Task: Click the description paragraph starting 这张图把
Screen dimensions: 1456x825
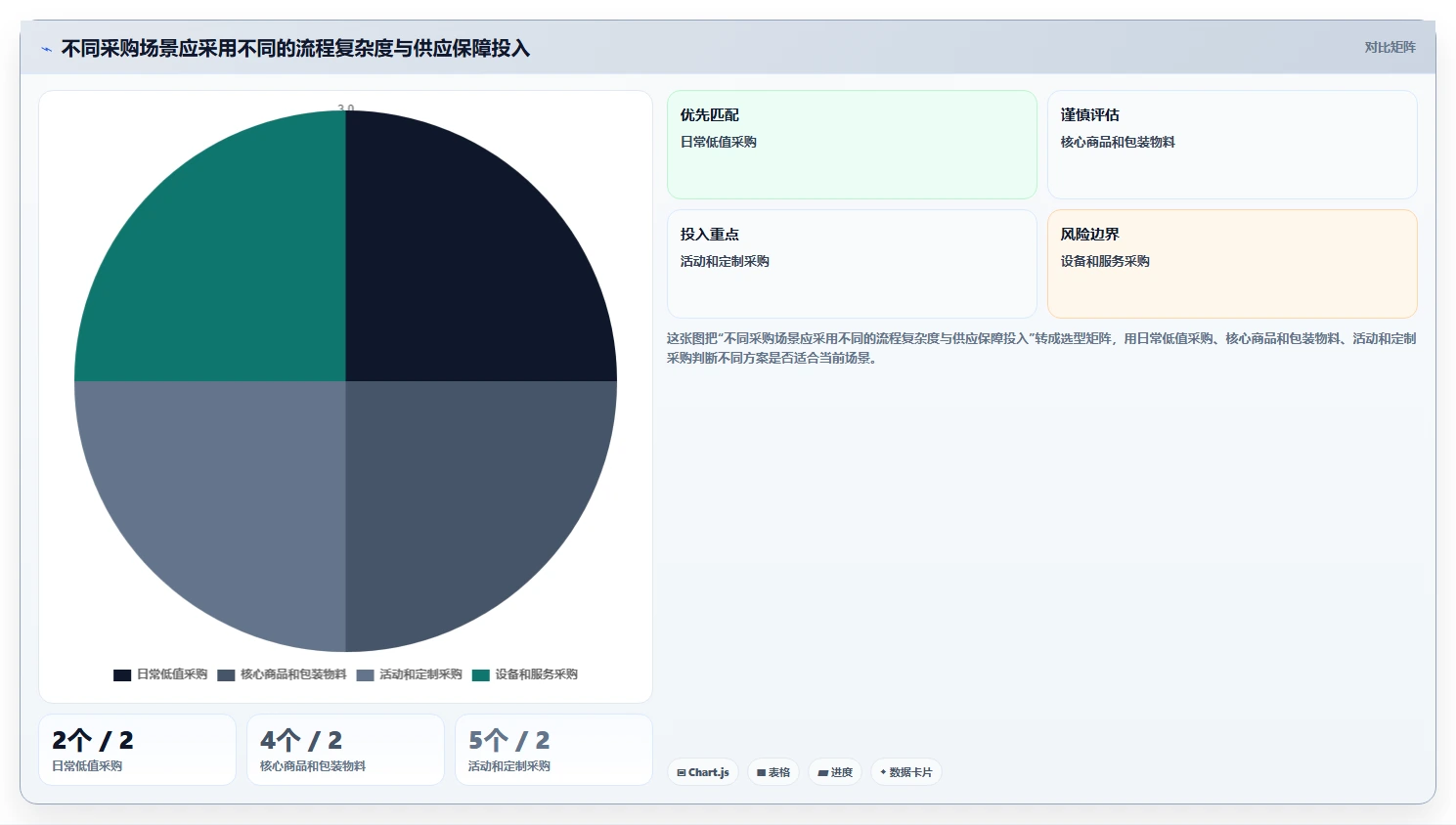Action: (1041, 348)
